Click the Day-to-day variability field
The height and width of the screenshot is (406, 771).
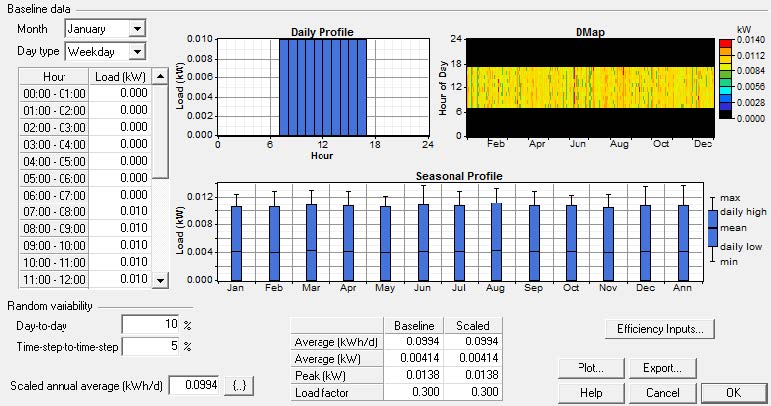[149, 325]
